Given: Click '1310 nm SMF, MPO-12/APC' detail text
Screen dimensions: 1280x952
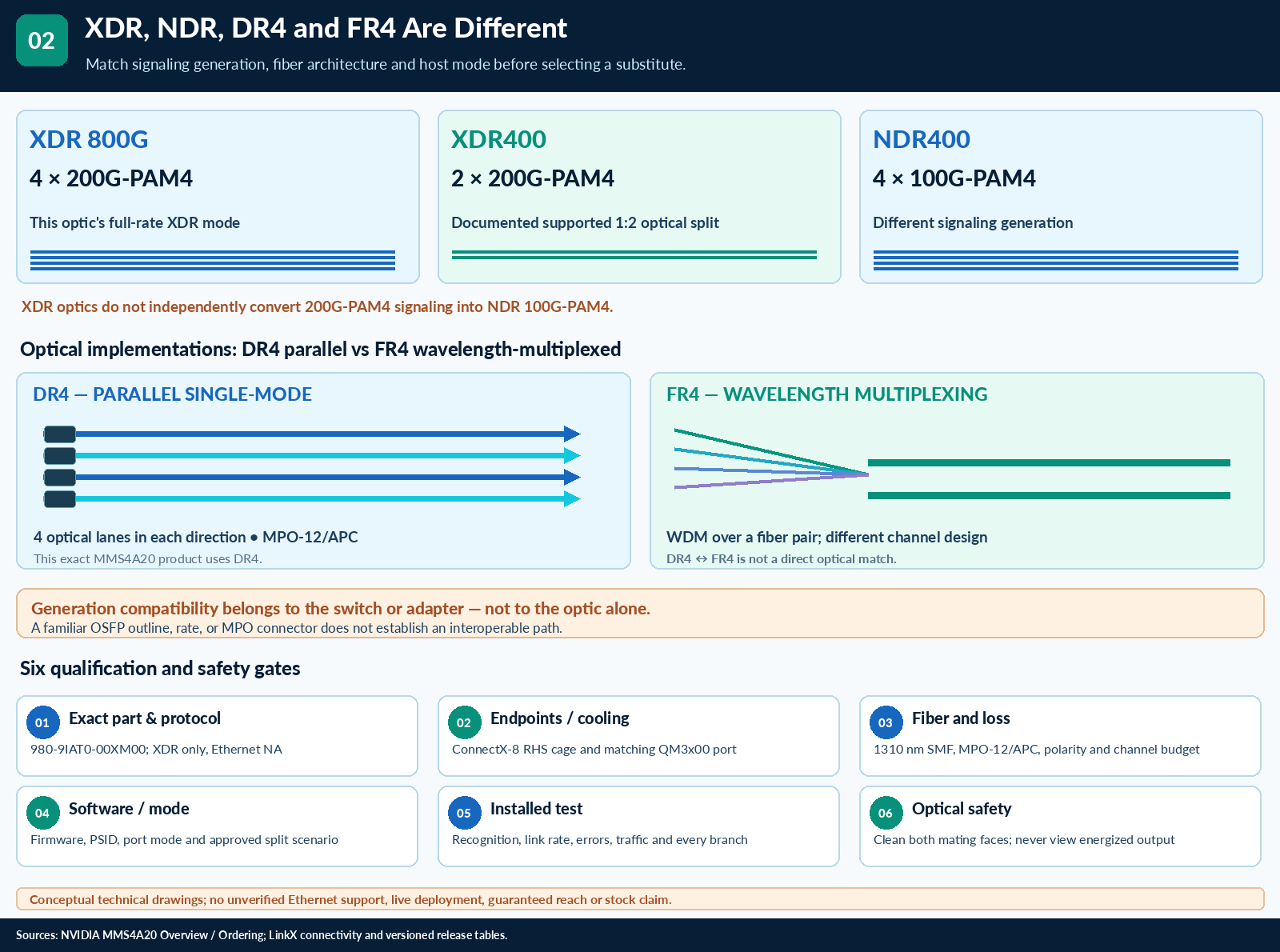Looking at the screenshot, I should (1037, 750).
